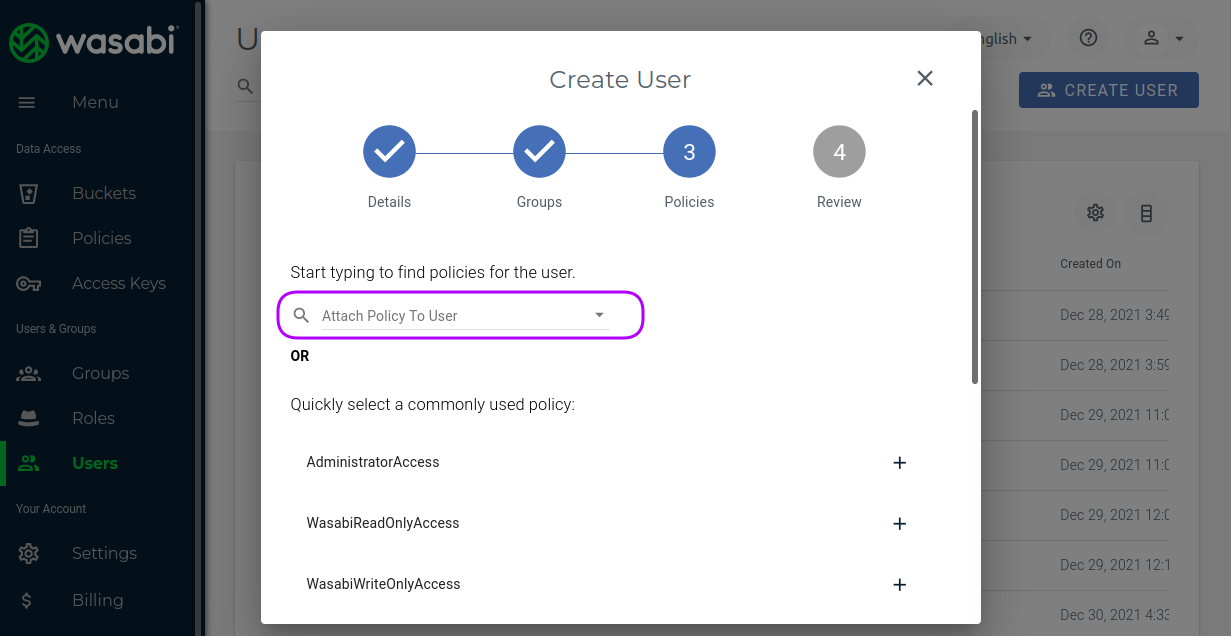Image resolution: width=1231 pixels, height=636 pixels.
Task: Click the Buckets icon in sidebar
Action: pos(29,193)
